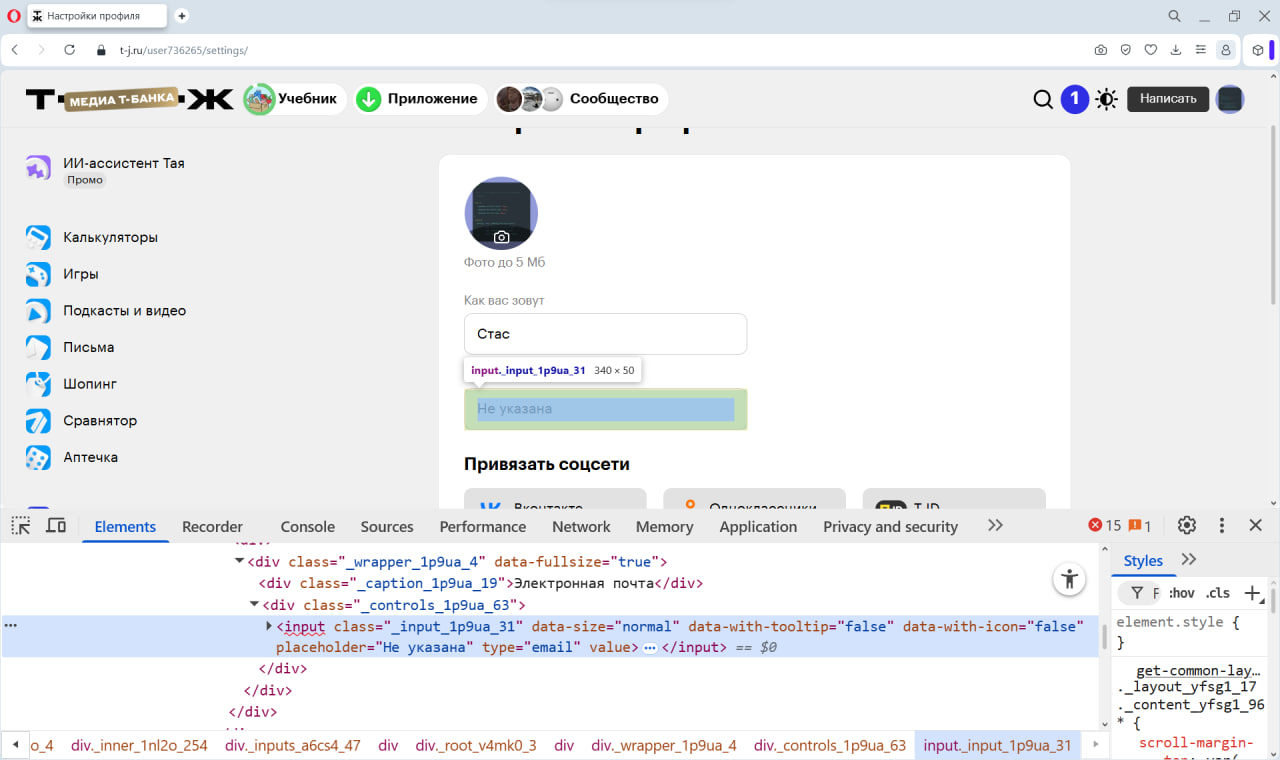Open hidden DevTools panels via chevron
This screenshot has height=760, width=1280.
[x=994, y=525]
